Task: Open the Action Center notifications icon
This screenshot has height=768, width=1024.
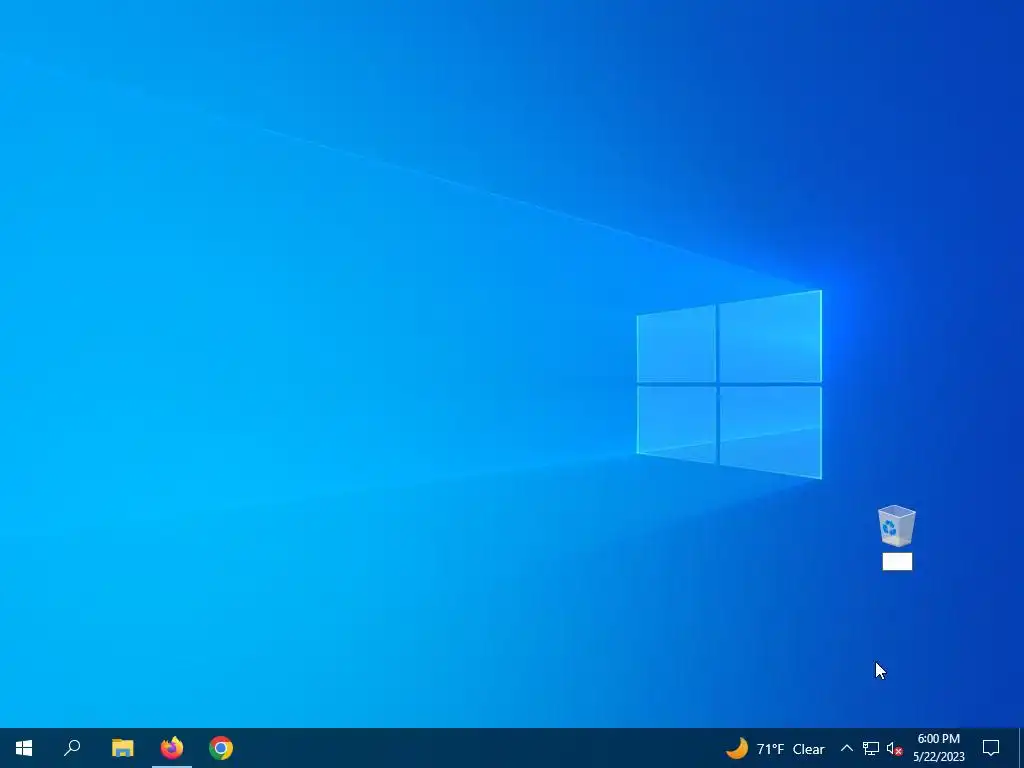Action: click(x=991, y=748)
